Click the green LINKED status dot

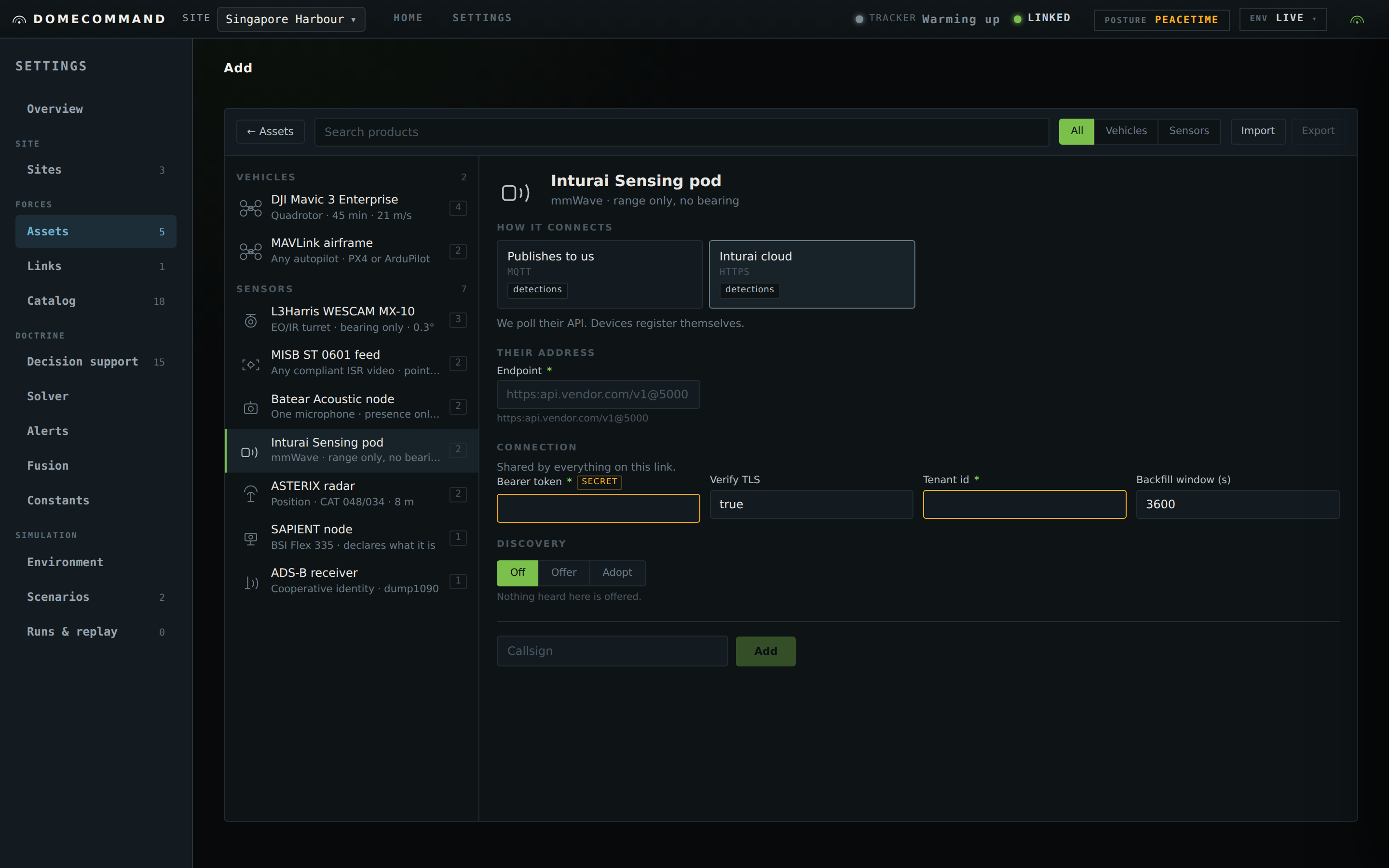point(1017,19)
